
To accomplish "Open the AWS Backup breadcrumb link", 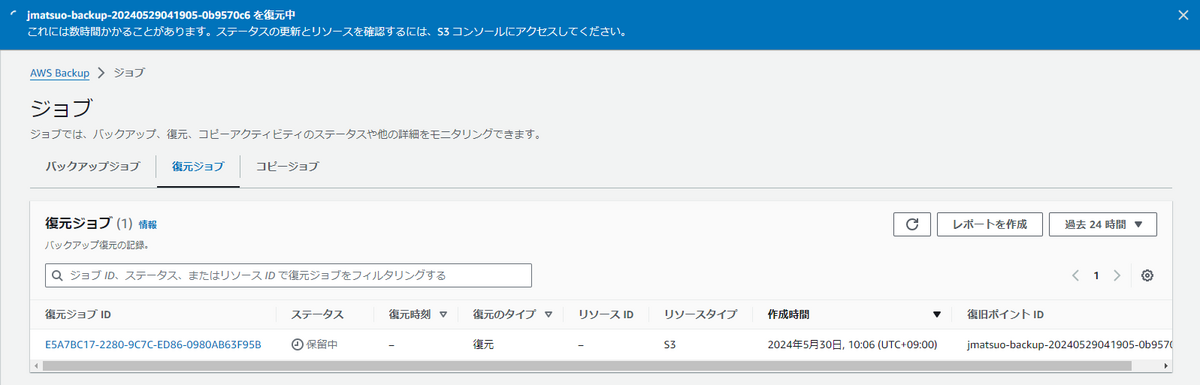I will pos(60,73).
